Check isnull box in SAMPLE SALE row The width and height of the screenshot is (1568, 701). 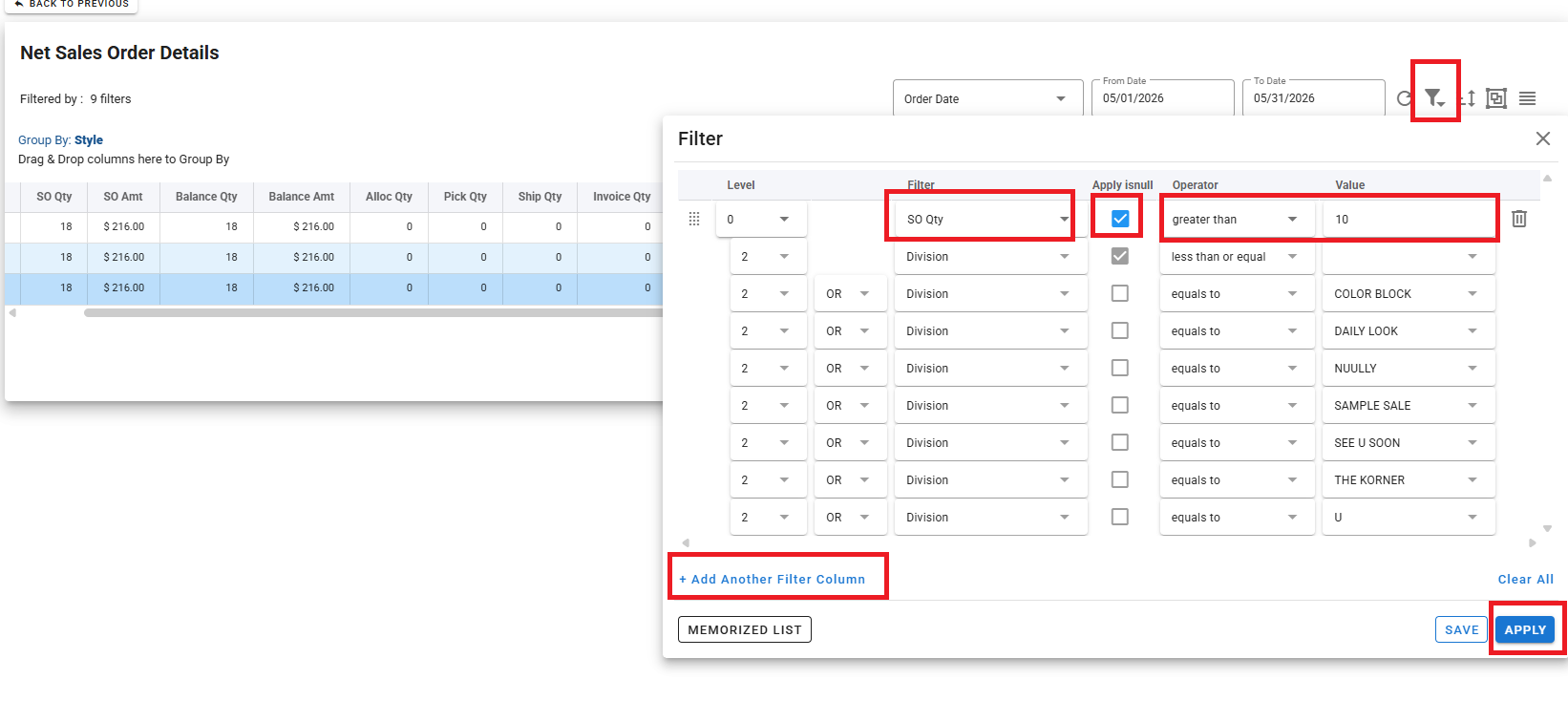point(1120,405)
